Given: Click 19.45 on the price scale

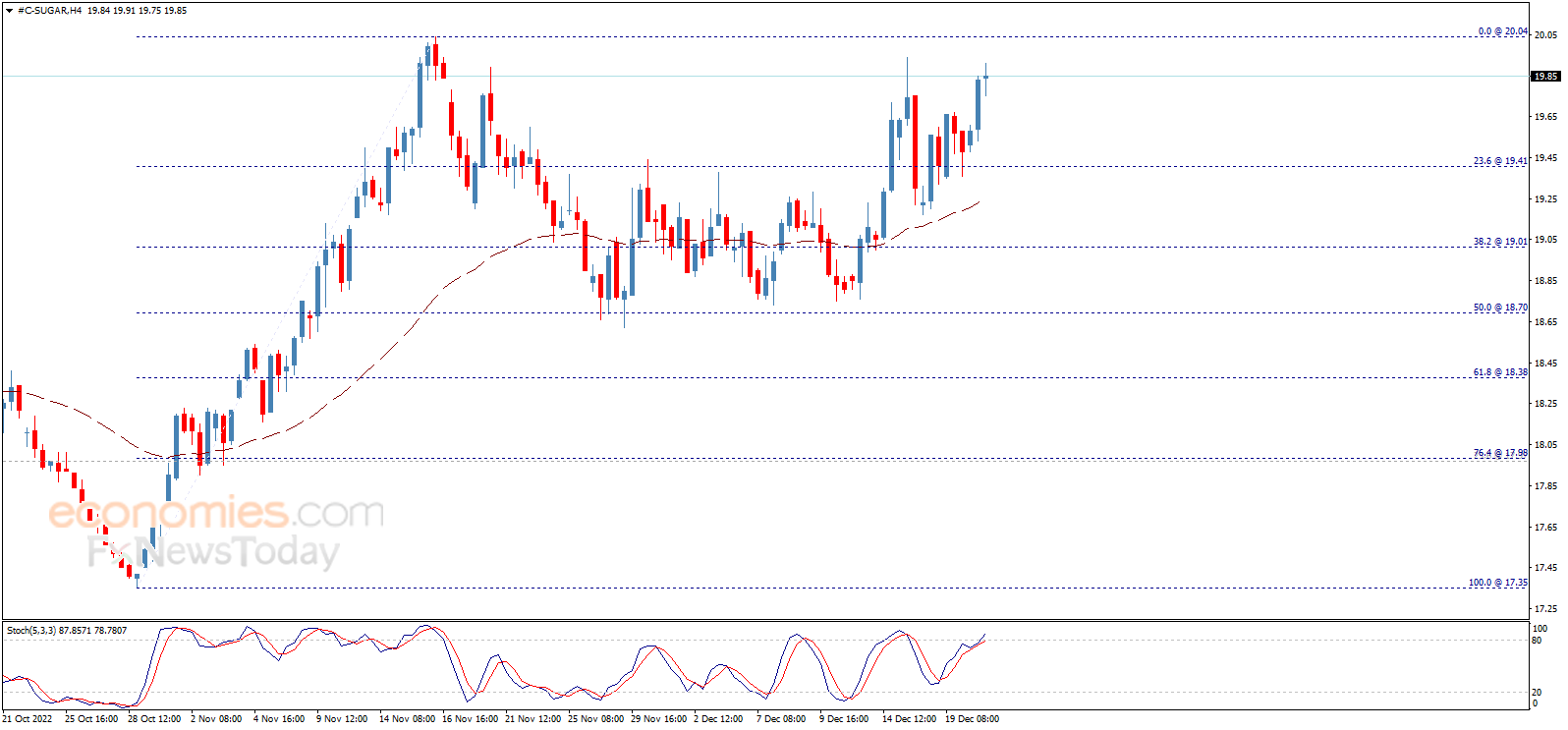Looking at the screenshot, I should pos(1545,158).
